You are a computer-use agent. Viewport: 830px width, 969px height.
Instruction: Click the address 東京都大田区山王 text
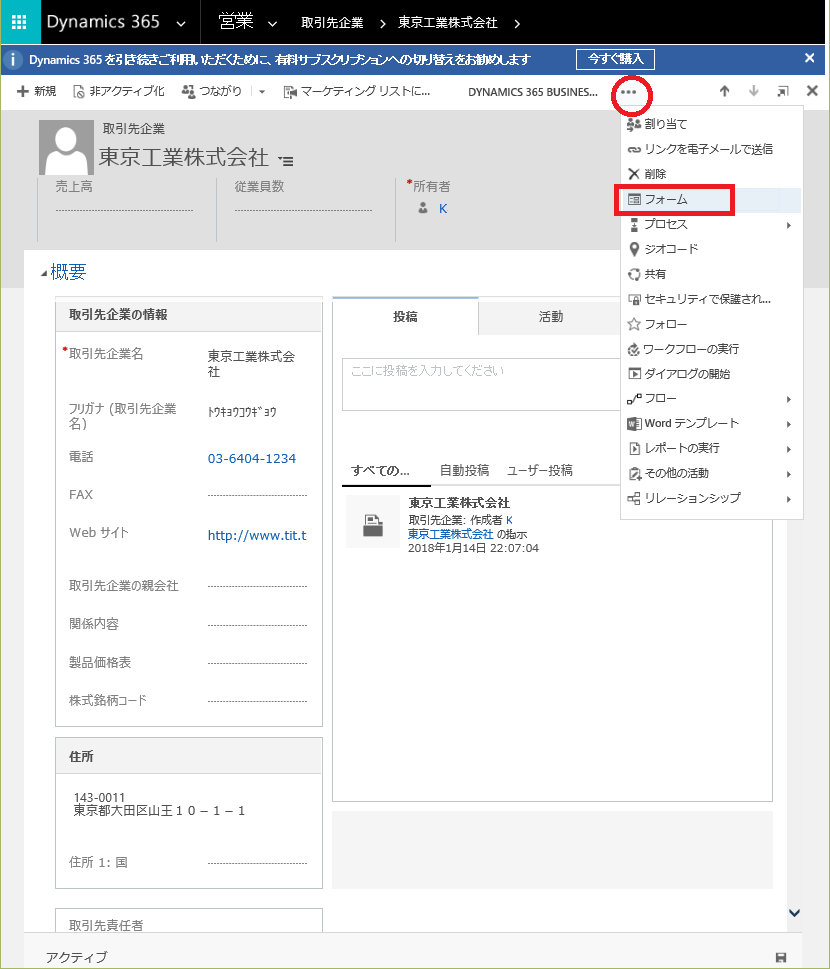click(159, 811)
